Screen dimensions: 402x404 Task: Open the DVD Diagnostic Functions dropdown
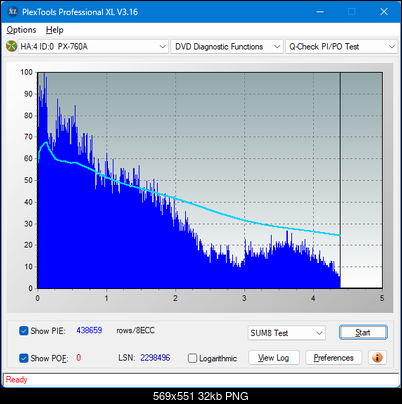point(226,47)
